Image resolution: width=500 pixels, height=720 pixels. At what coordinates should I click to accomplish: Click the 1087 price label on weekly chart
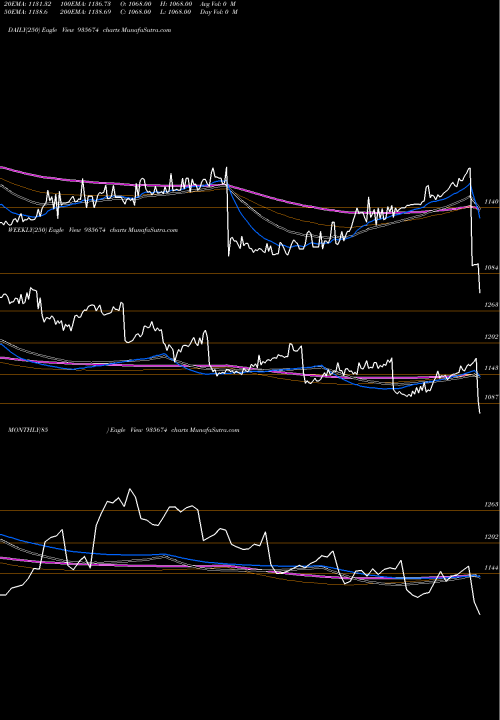point(492,397)
